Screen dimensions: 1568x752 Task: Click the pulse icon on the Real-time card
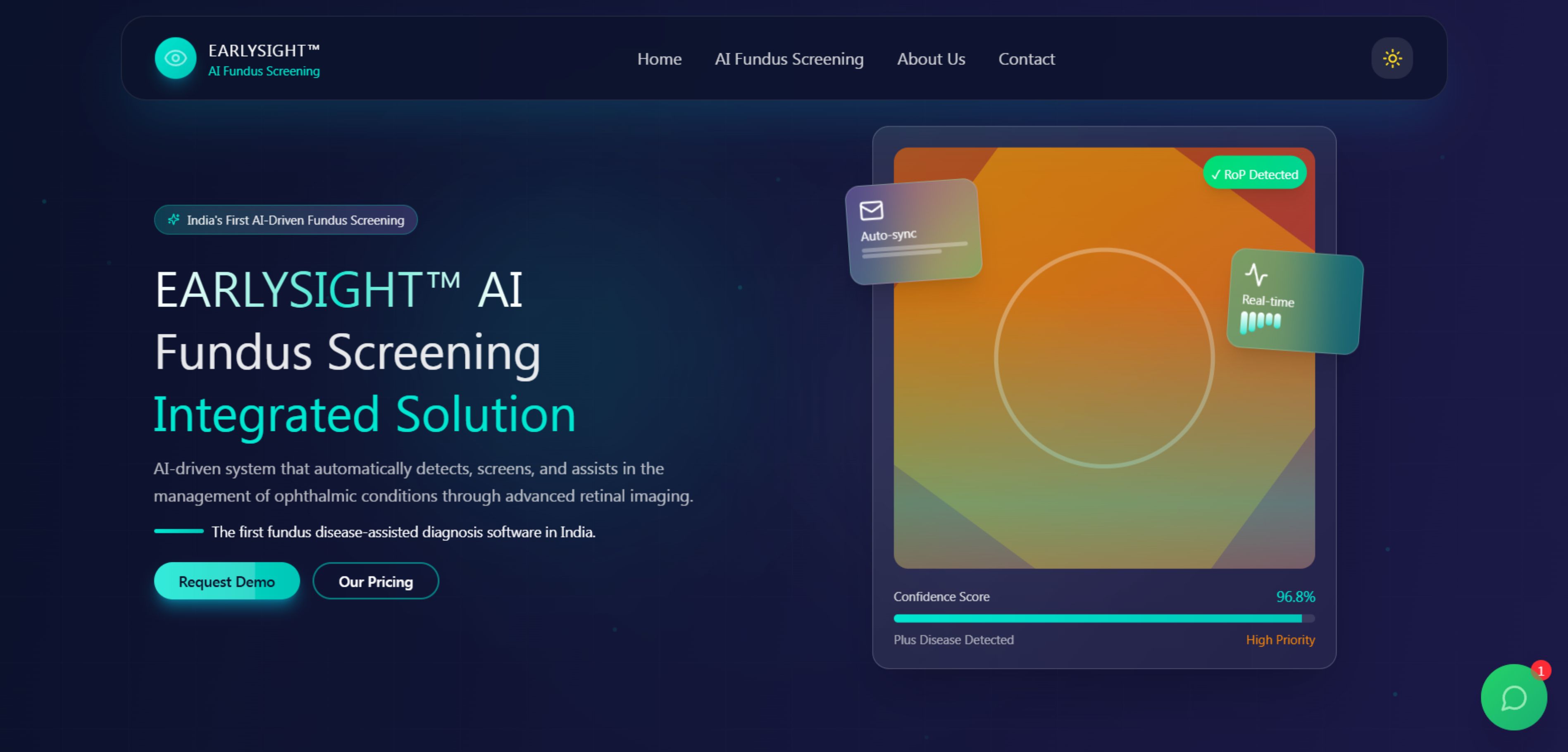point(1256,275)
